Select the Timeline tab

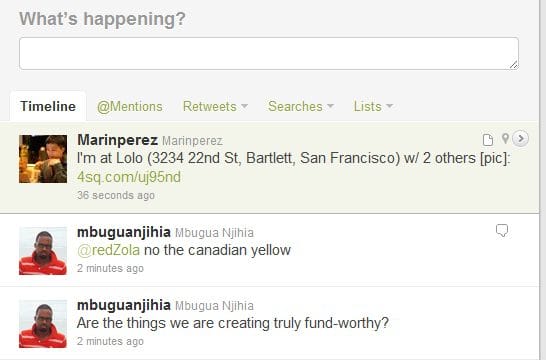point(48,106)
